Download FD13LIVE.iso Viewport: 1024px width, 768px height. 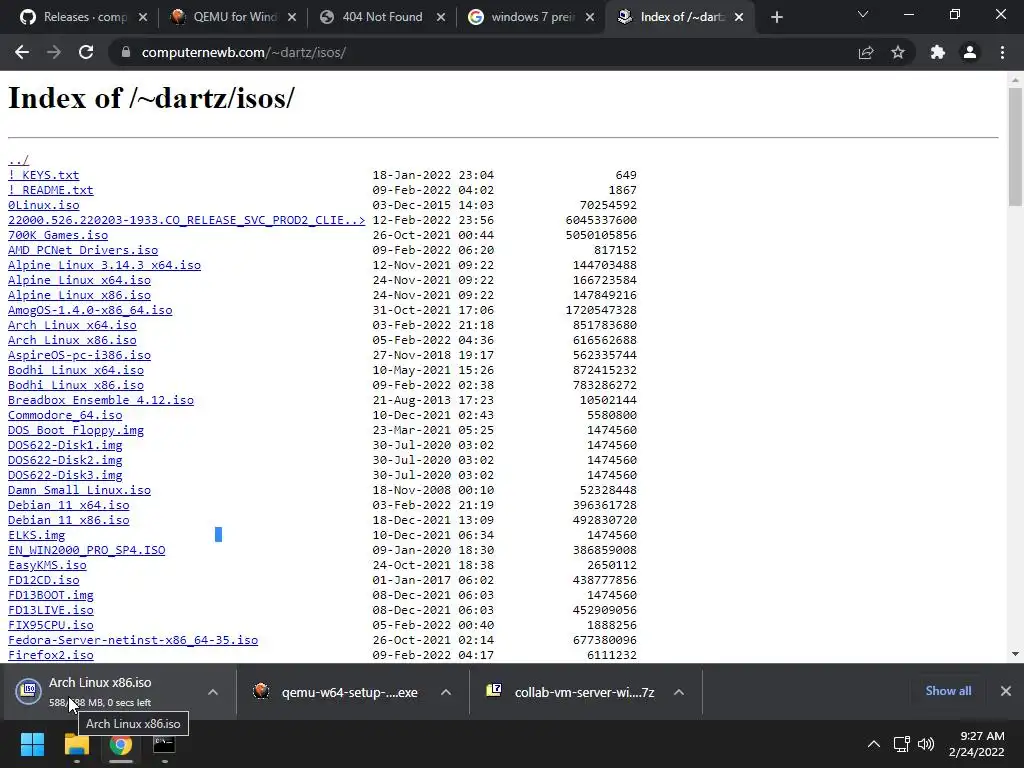(50, 611)
